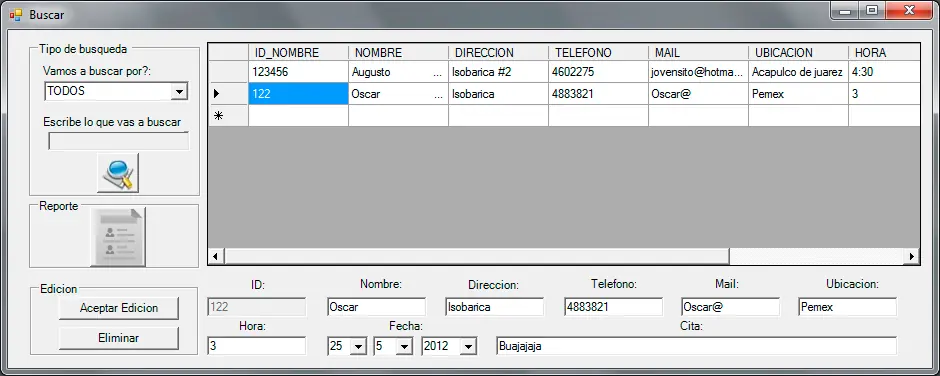Expand the month dropdown showing 5
This screenshot has width=940, height=376.
(405, 346)
